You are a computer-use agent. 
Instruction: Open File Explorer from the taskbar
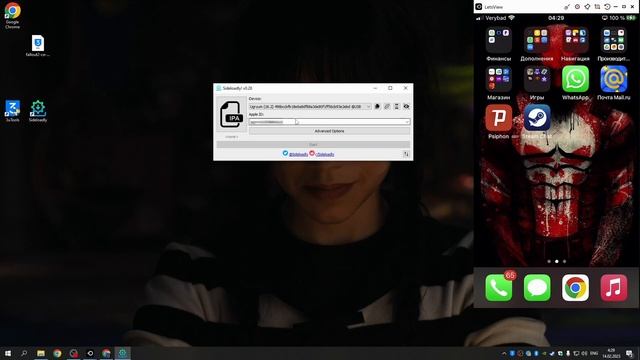click(41, 353)
